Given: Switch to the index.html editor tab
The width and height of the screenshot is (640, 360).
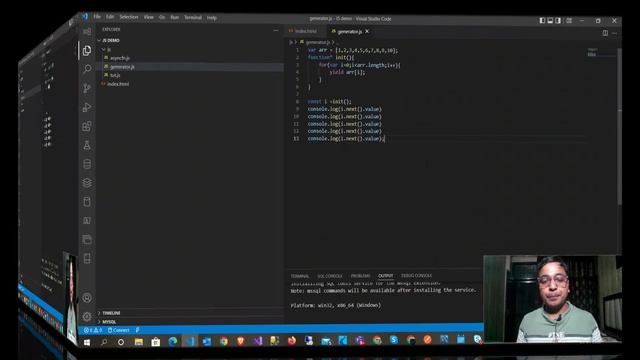Looking at the screenshot, I should pos(305,31).
